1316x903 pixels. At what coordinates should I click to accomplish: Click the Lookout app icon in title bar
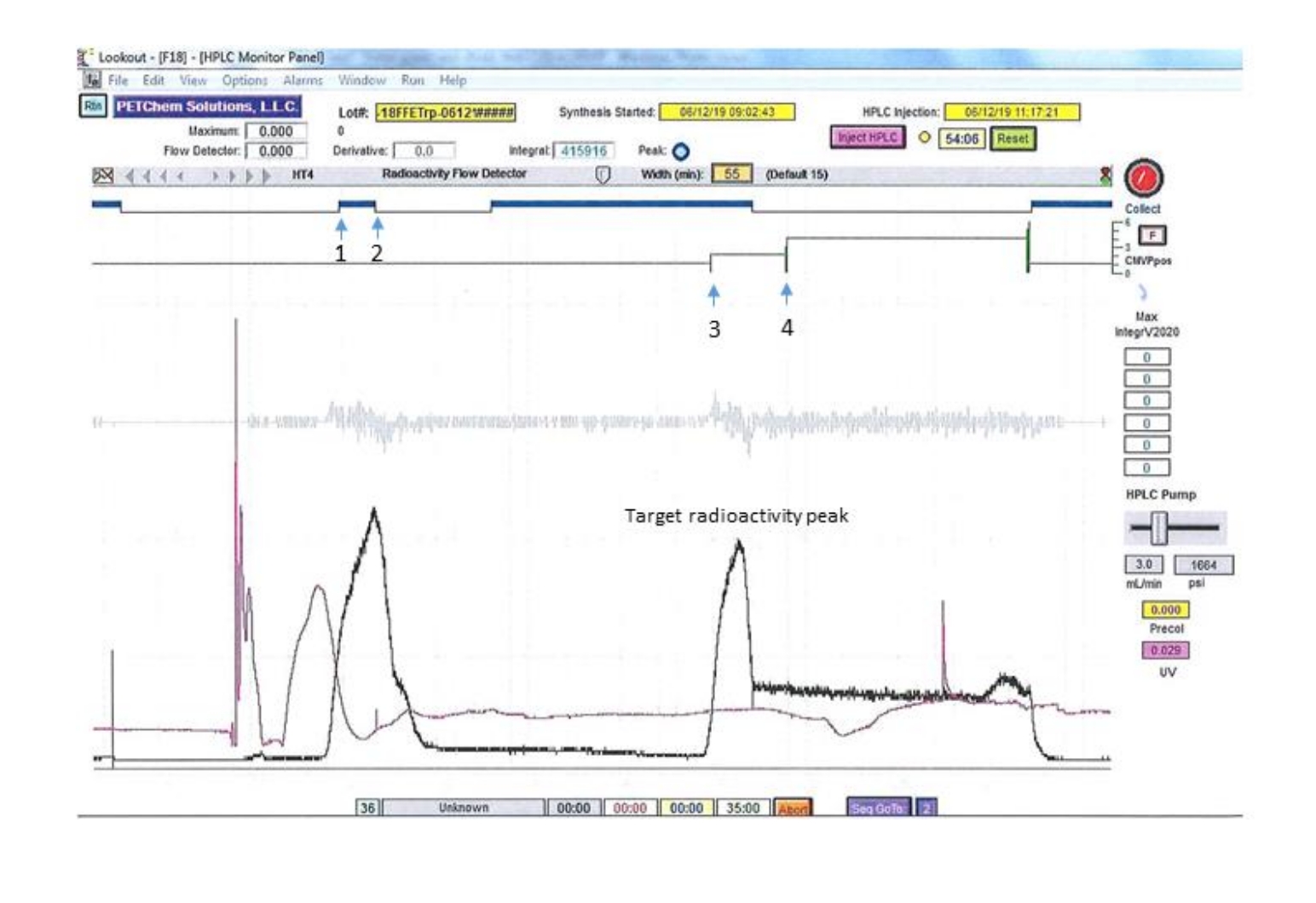click(85, 57)
